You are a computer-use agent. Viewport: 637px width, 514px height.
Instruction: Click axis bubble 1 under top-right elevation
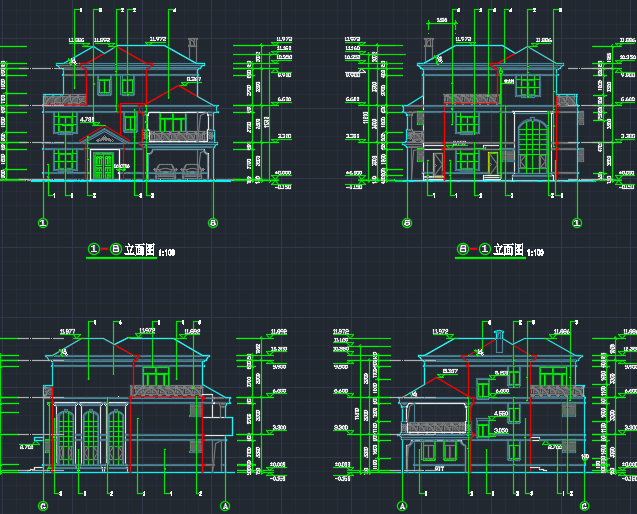point(577,222)
